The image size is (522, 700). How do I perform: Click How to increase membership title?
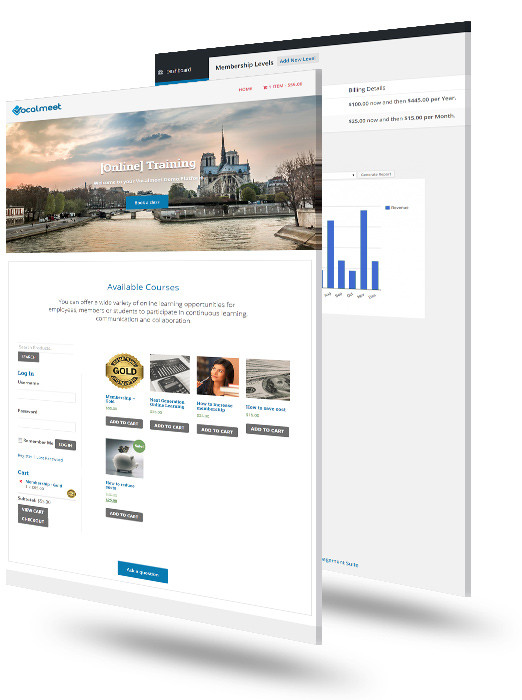[215, 407]
